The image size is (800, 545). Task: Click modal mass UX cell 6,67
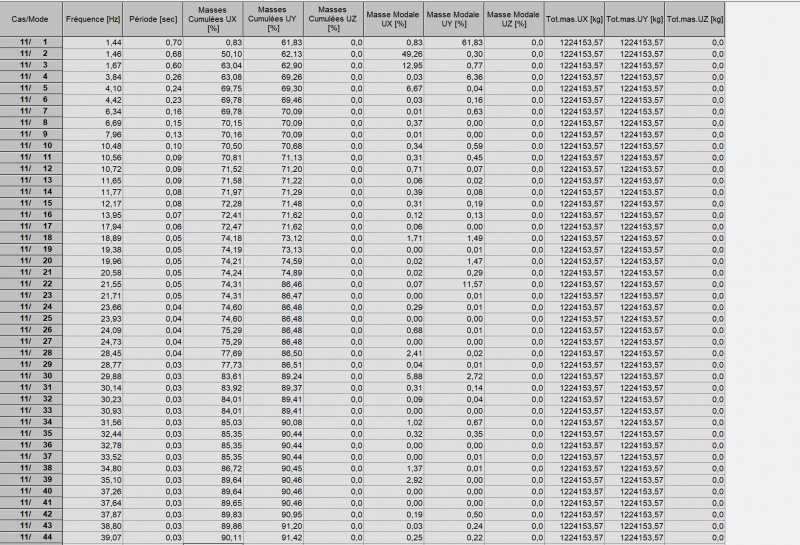[x=394, y=88]
